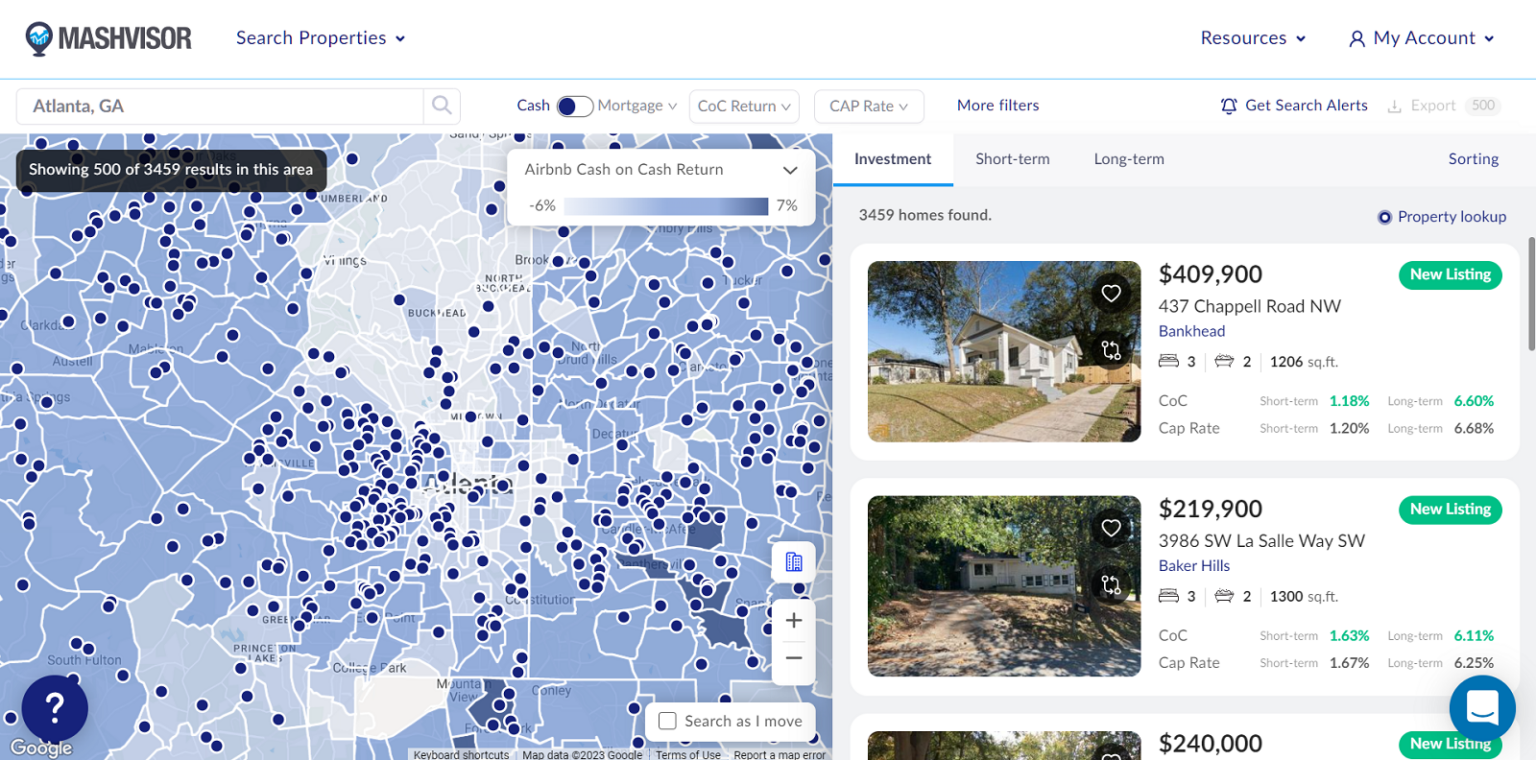The height and width of the screenshot is (760, 1536).
Task: Favorite the 437 Chappell Road listing
Action: click(x=1111, y=293)
